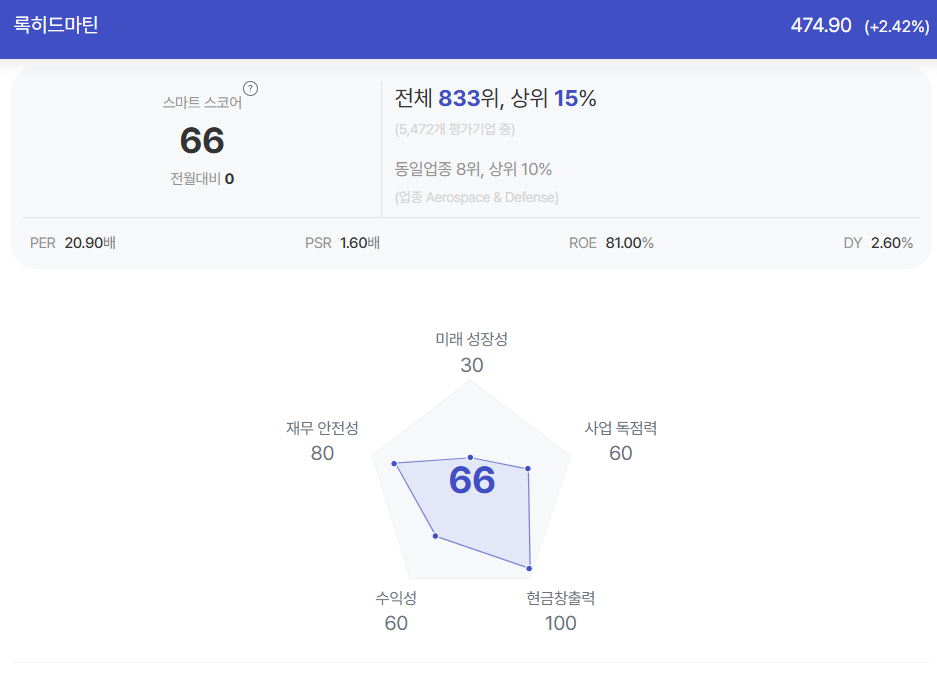The image size is (937, 681).
Task: Click the PER 20.90배 metric
Action: pos(73,243)
